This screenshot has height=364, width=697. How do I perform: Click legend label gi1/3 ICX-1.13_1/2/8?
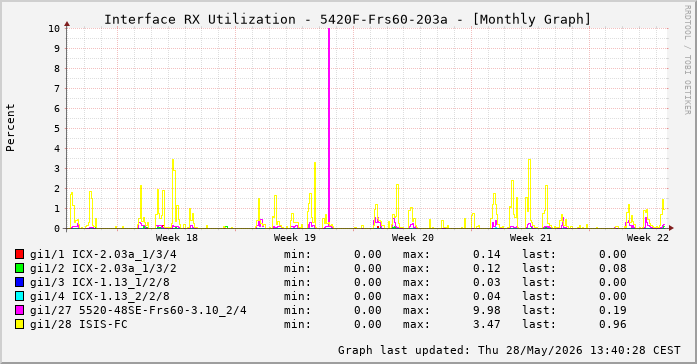(100, 282)
